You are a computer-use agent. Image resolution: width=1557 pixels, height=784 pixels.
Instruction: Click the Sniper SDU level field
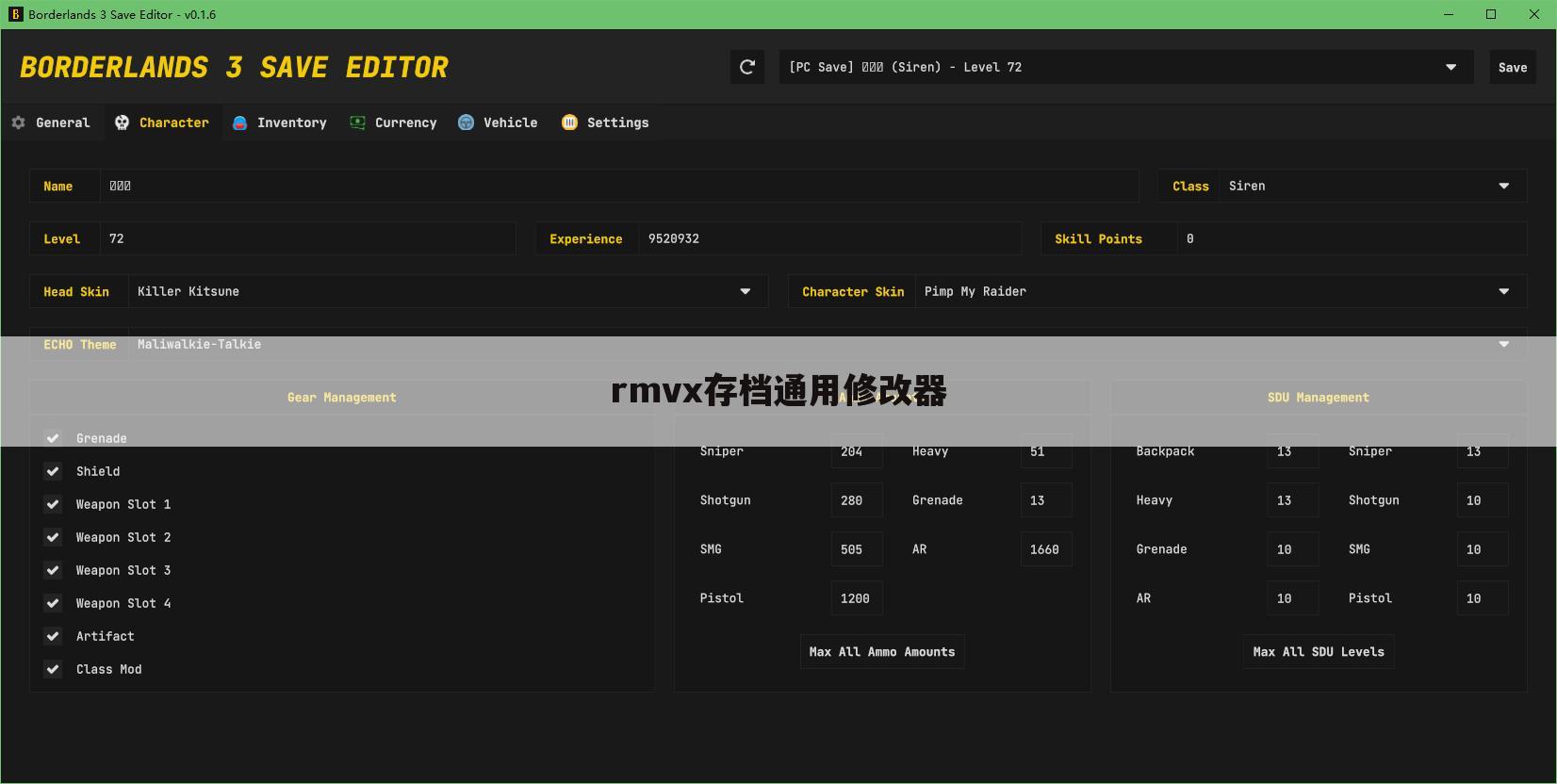click(x=1483, y=451)
